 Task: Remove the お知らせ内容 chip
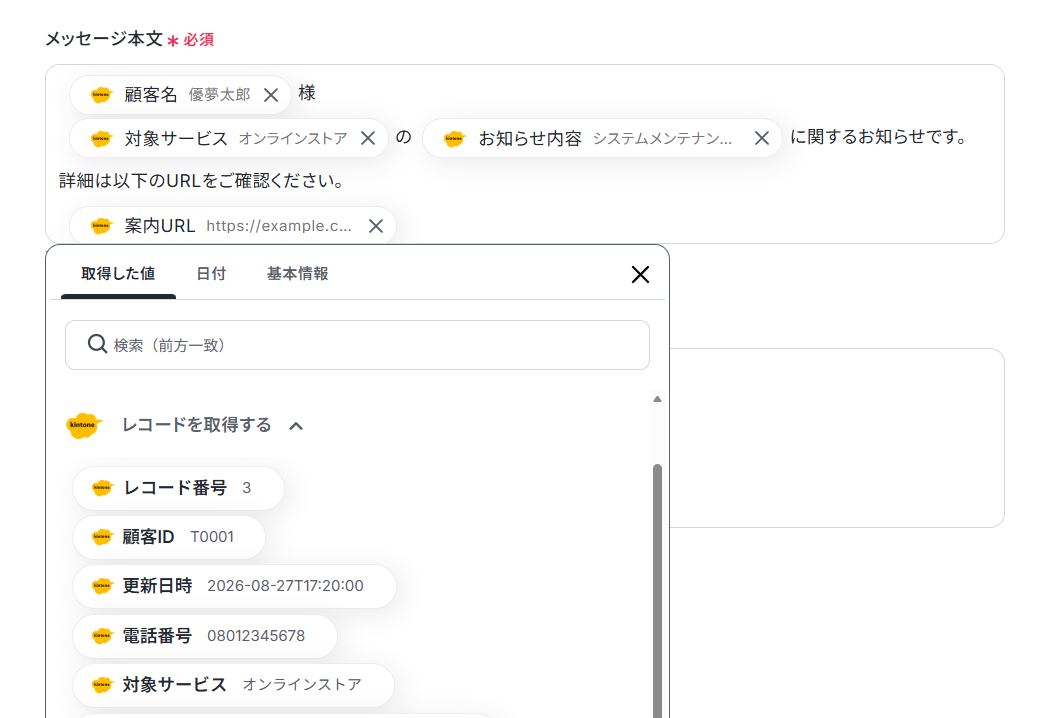coord(762,138)
